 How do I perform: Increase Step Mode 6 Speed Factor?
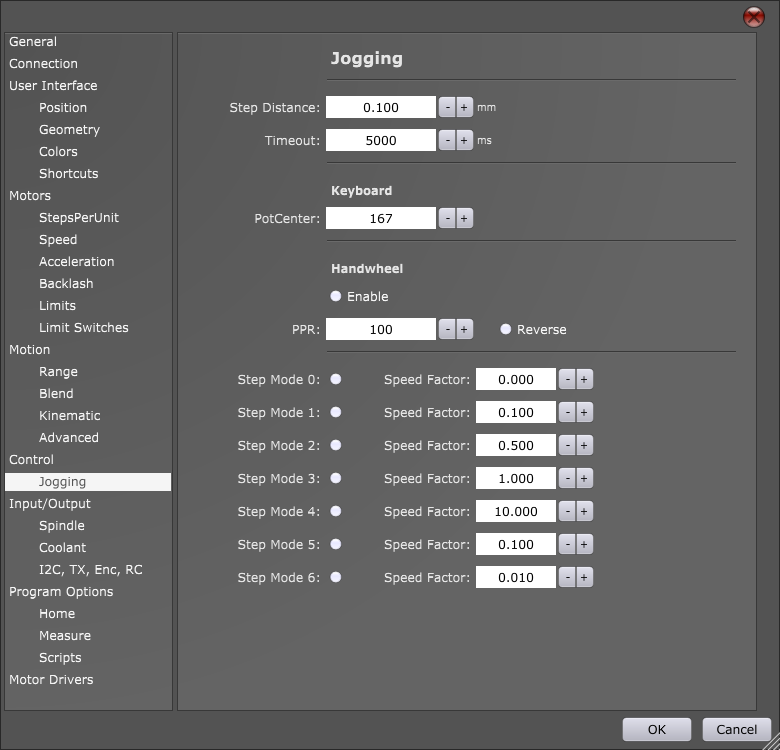[584, 578]
